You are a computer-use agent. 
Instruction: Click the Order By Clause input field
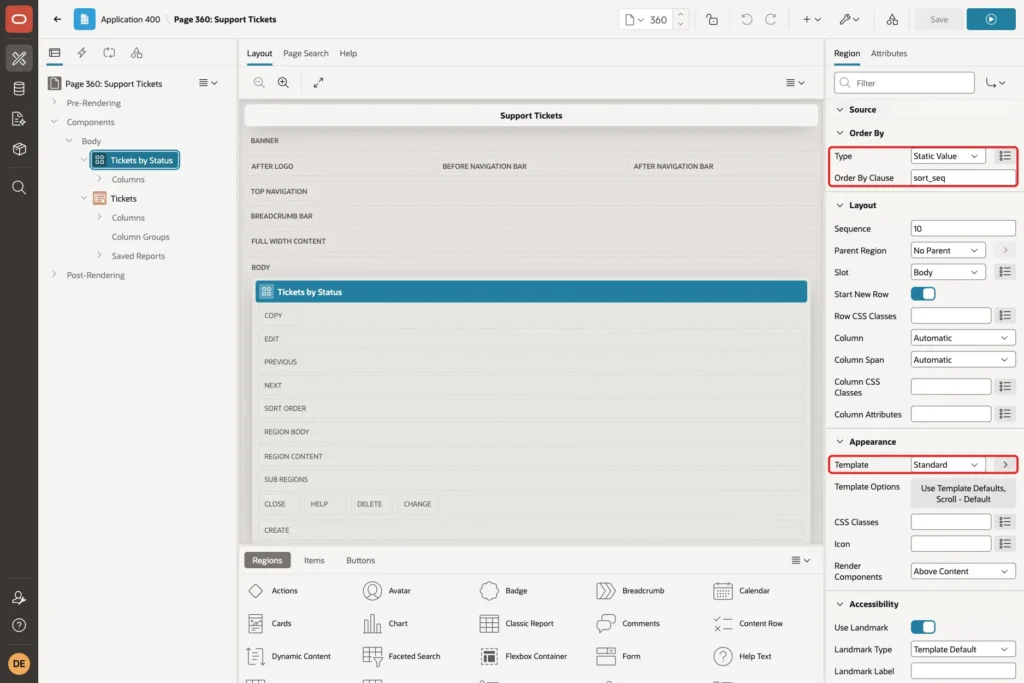(x=963, y=178)
